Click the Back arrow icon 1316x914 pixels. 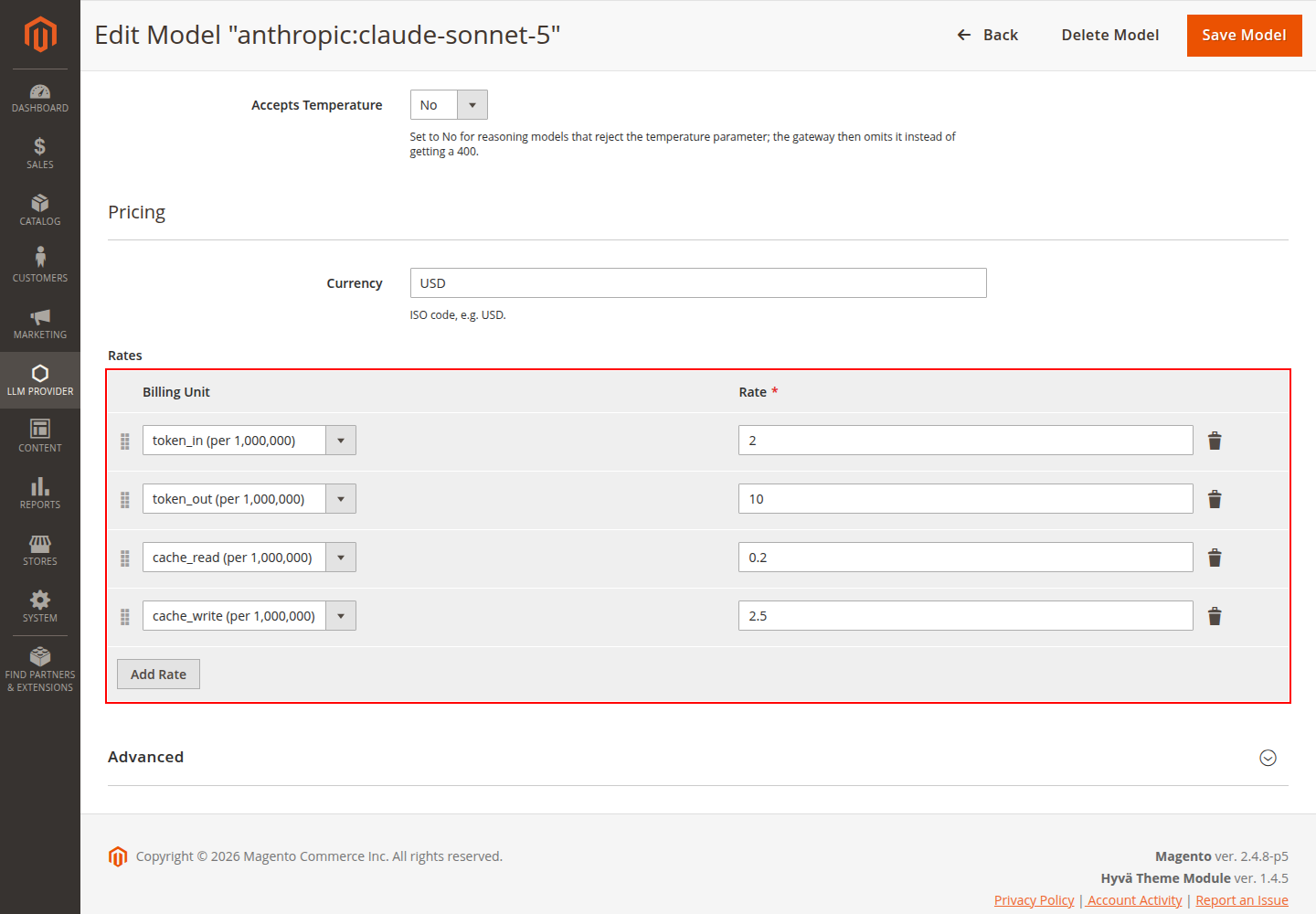964,35
